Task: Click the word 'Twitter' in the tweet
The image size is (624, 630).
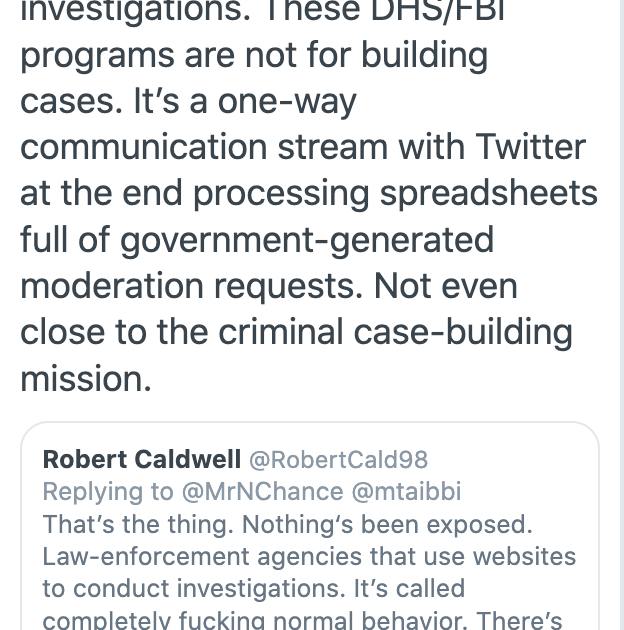Action: 530,147
